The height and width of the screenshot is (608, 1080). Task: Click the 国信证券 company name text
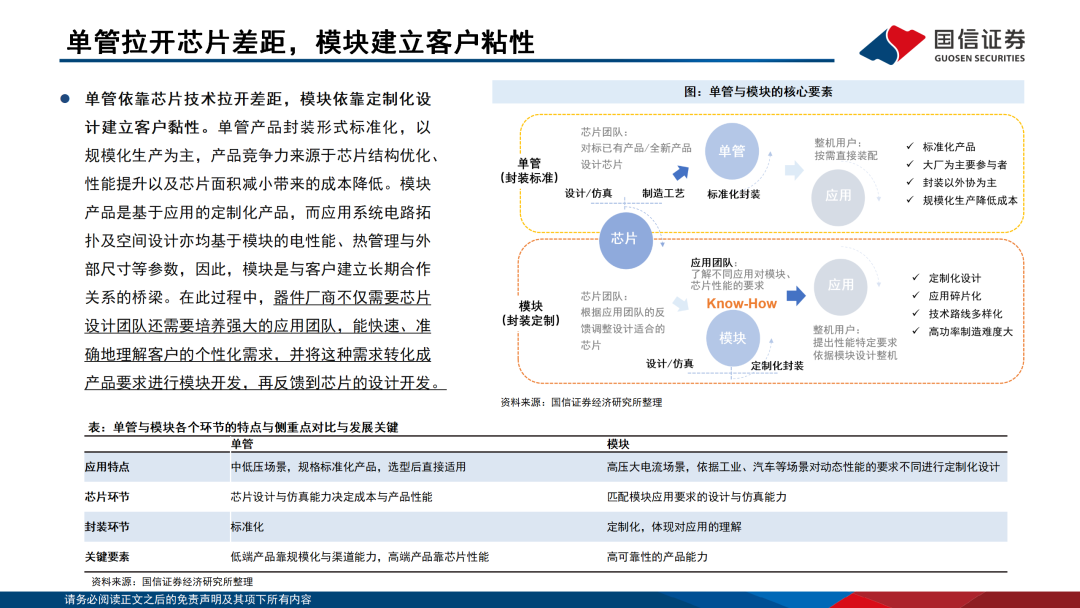click(979, 39)
